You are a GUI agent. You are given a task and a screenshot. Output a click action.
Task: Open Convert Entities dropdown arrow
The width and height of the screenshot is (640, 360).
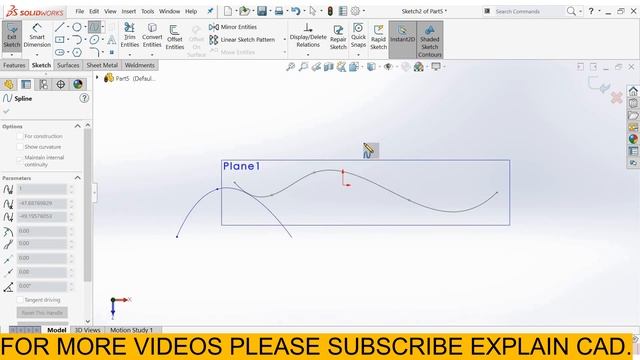(x=152, y=55)
